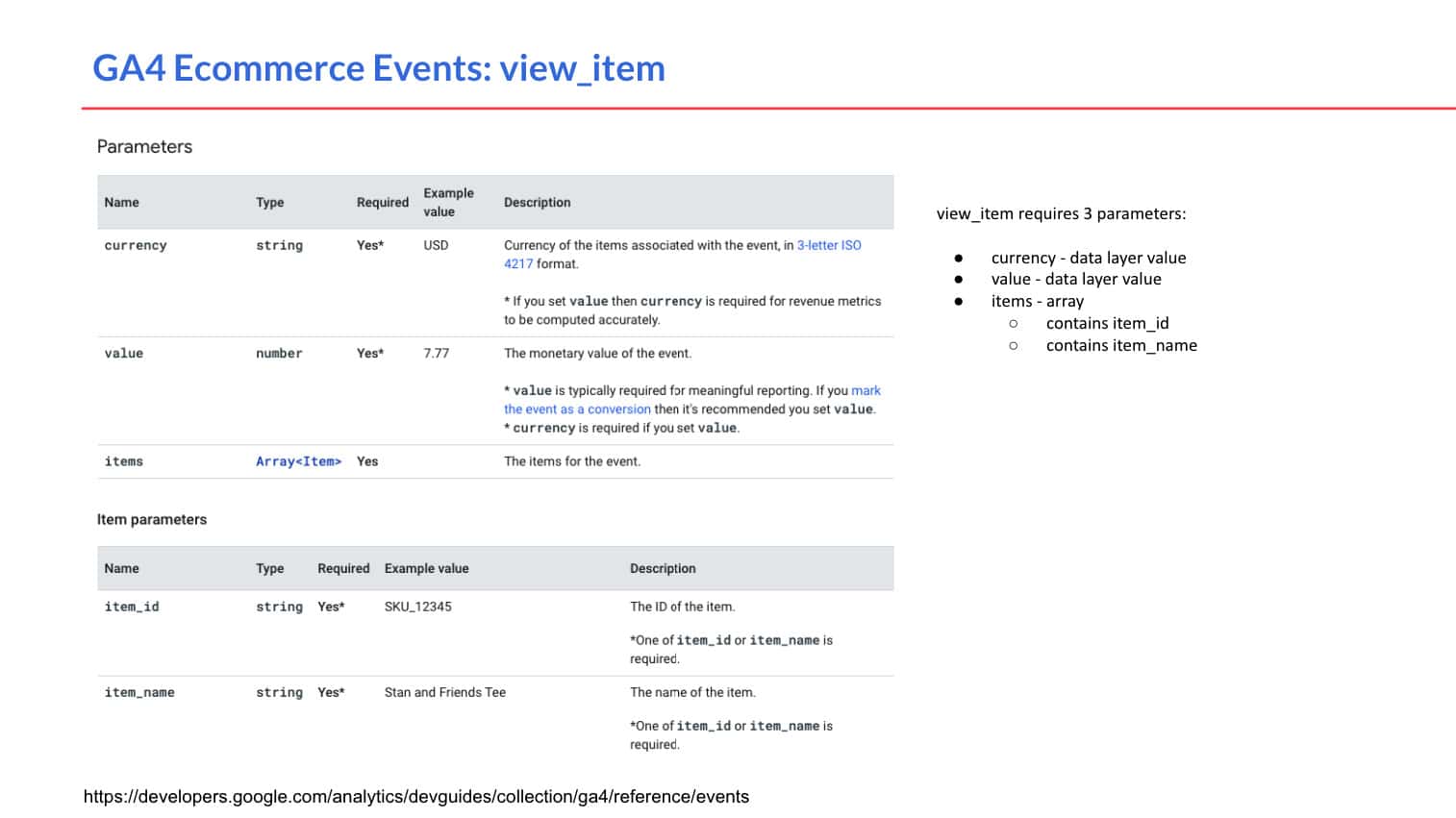The image size is (1456, 818).
Task: Select the items parameter row
Action: [x=124, y=461]
